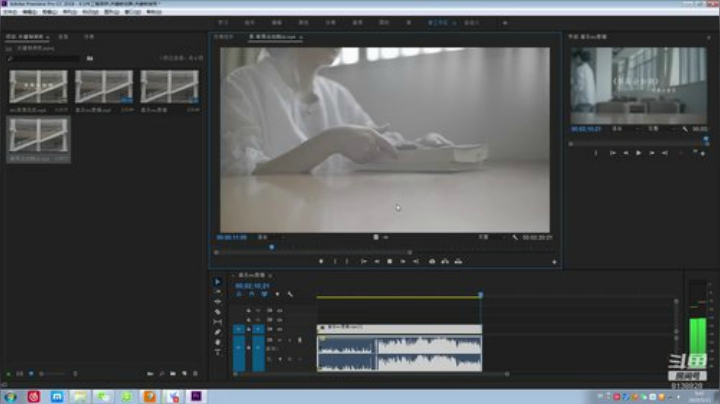Click the Drag Audio Only icon

point(386,237)
